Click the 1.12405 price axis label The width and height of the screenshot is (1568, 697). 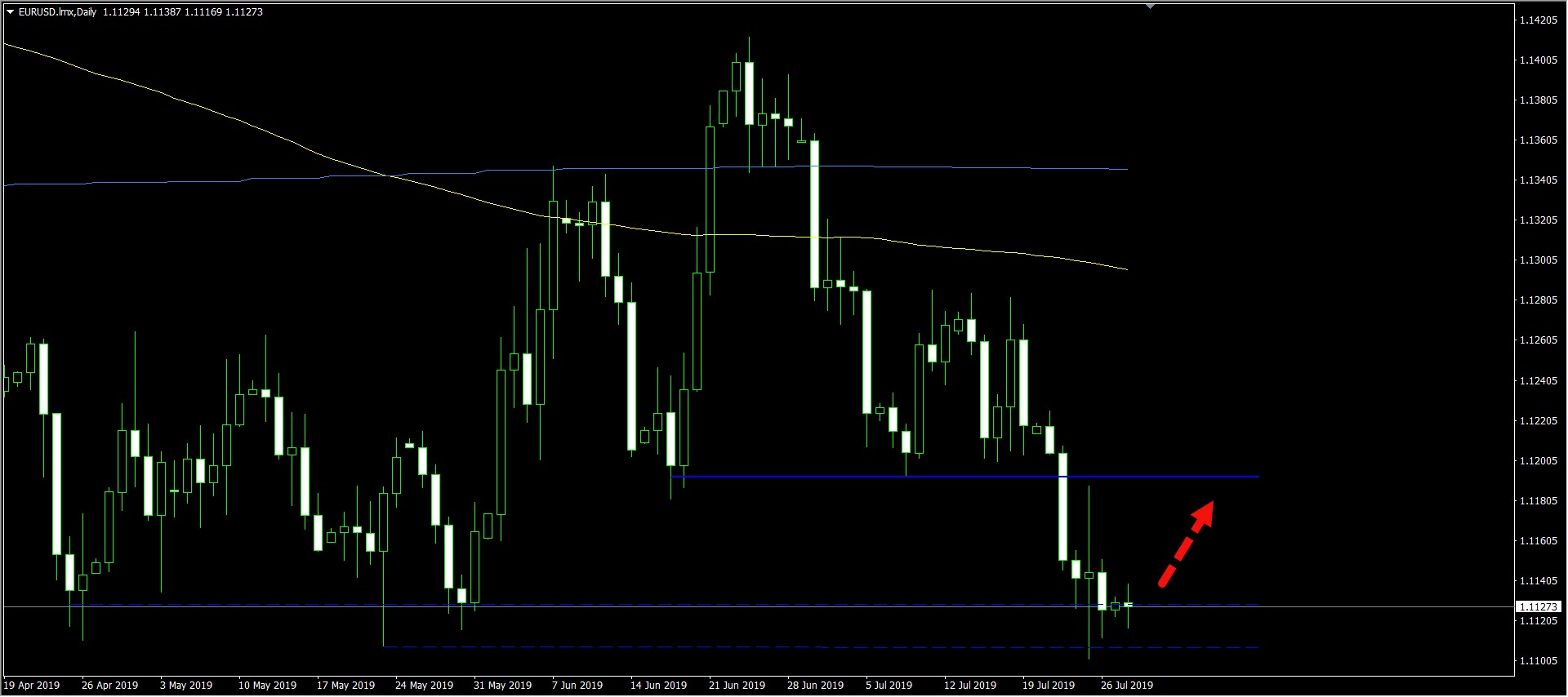1538,381
